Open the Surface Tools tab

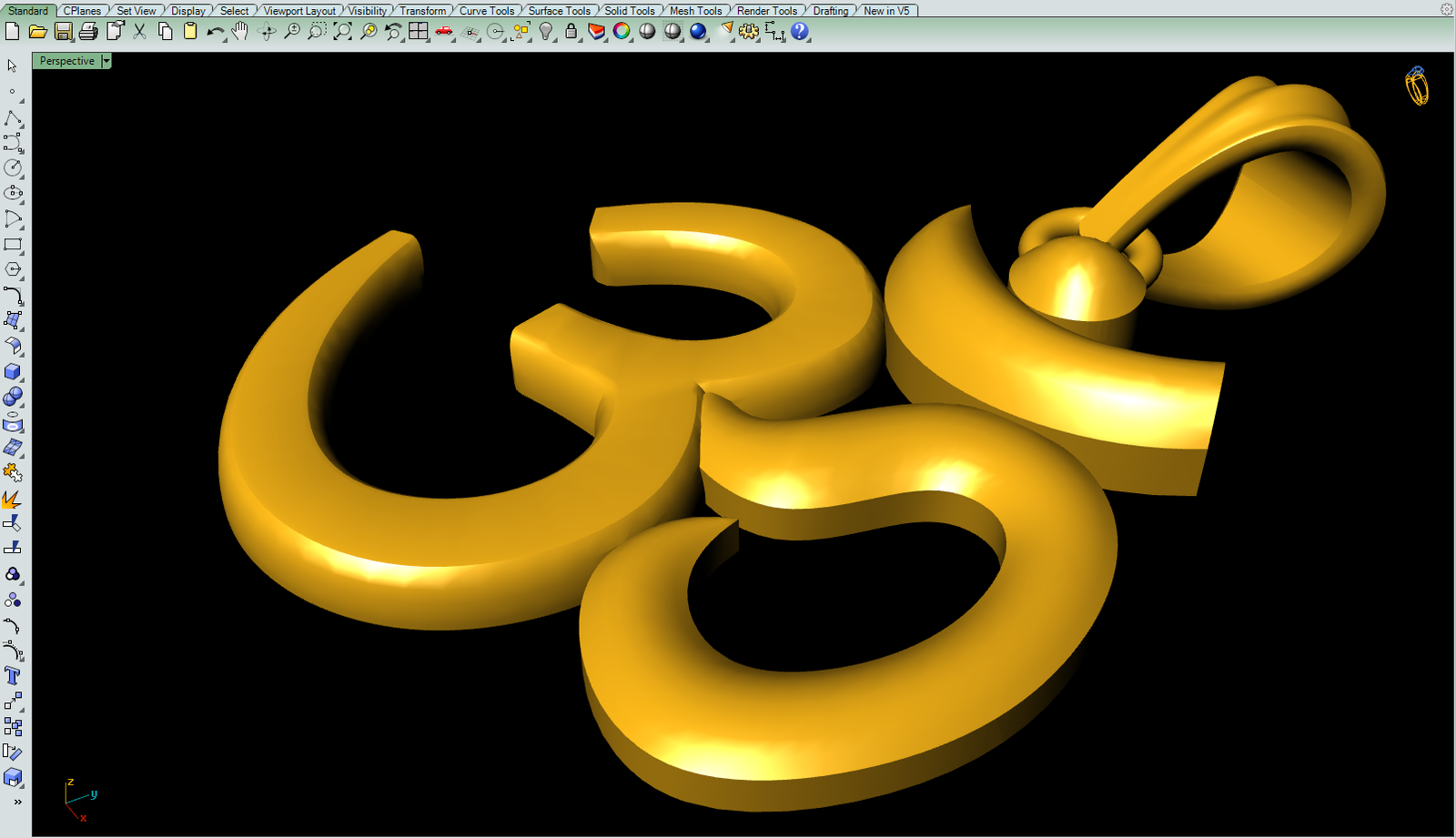tap(560, 11)
